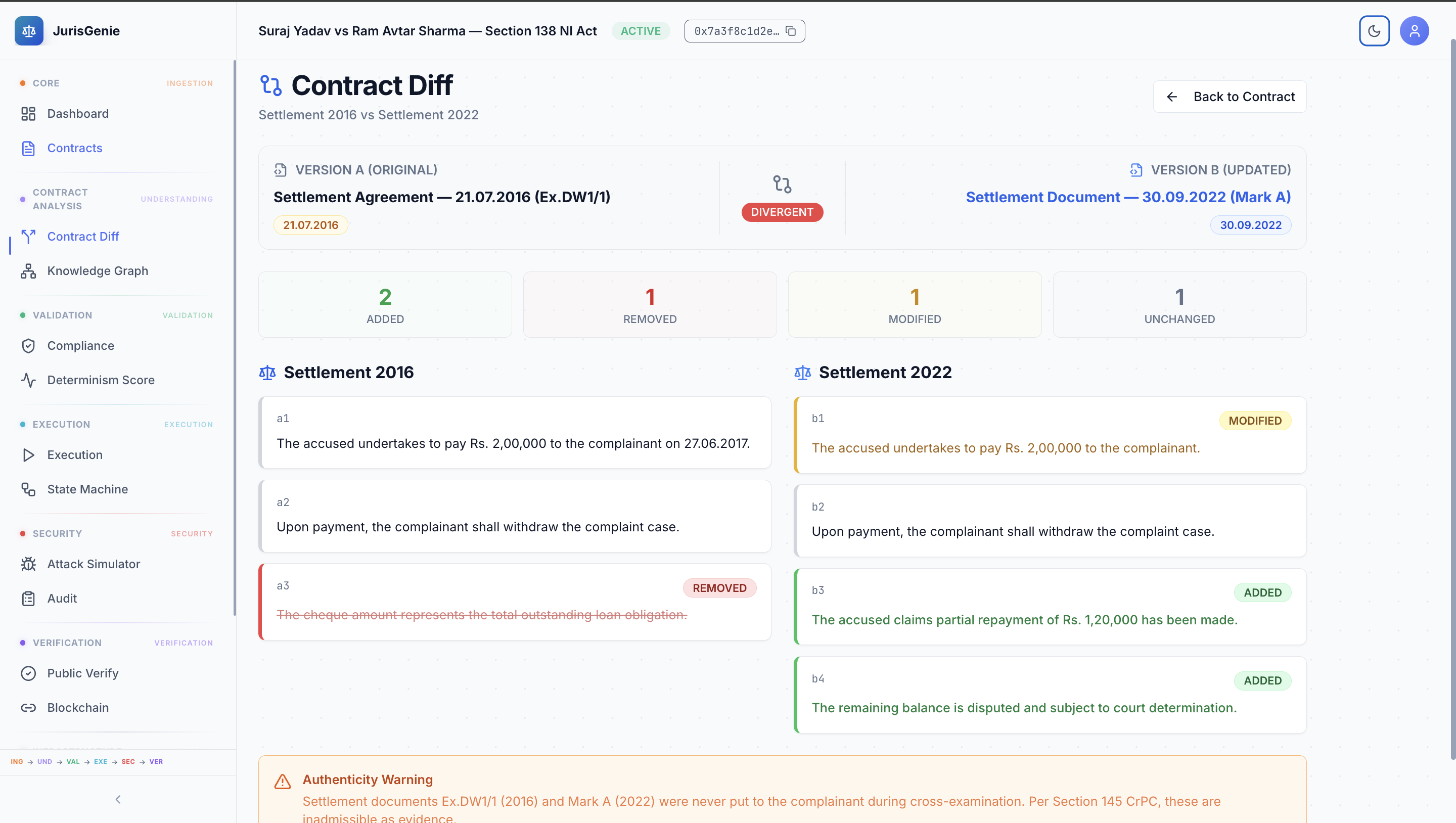Open Public Verify in sidebar

[82, 673]
